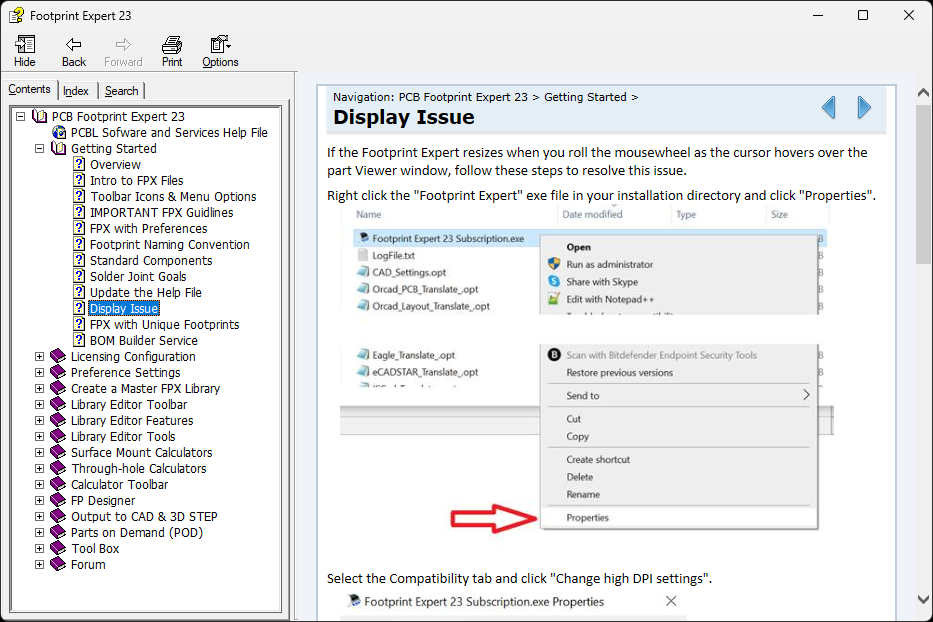The width and height of the screenshot is (933, 622).
Task: Click the purple book icon beside Library Editor Toolbar
Action: [58, 404]
